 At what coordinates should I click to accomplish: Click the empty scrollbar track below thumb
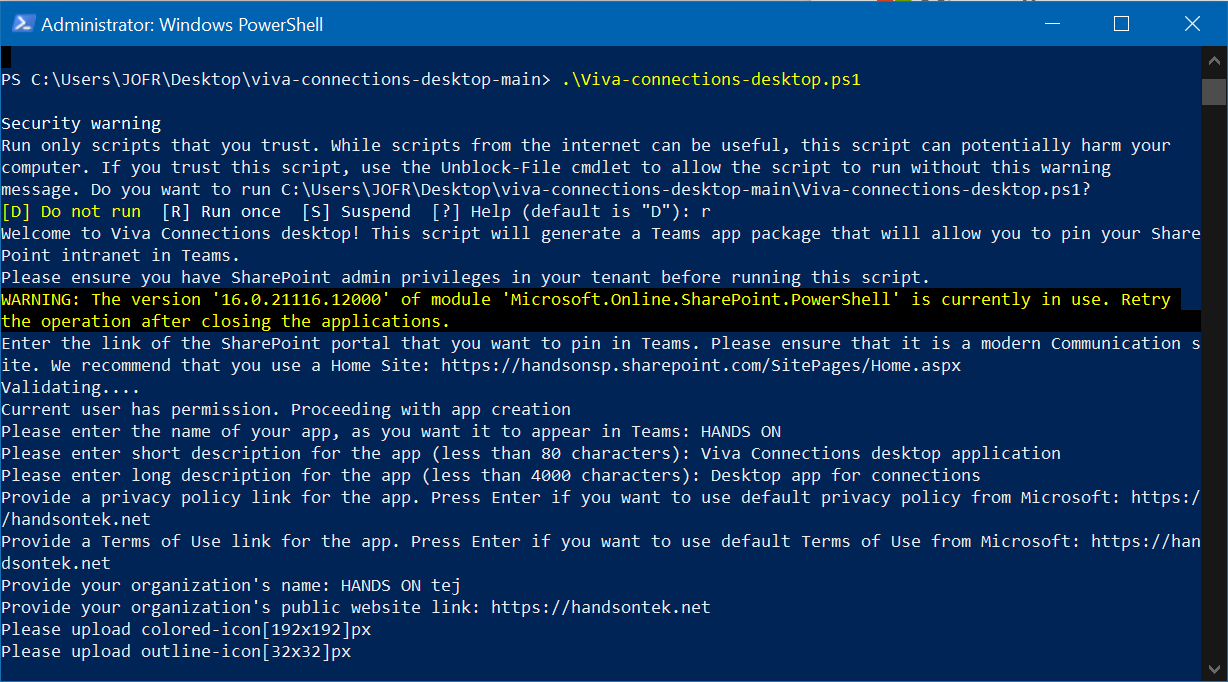click(x=1213, y=400)
